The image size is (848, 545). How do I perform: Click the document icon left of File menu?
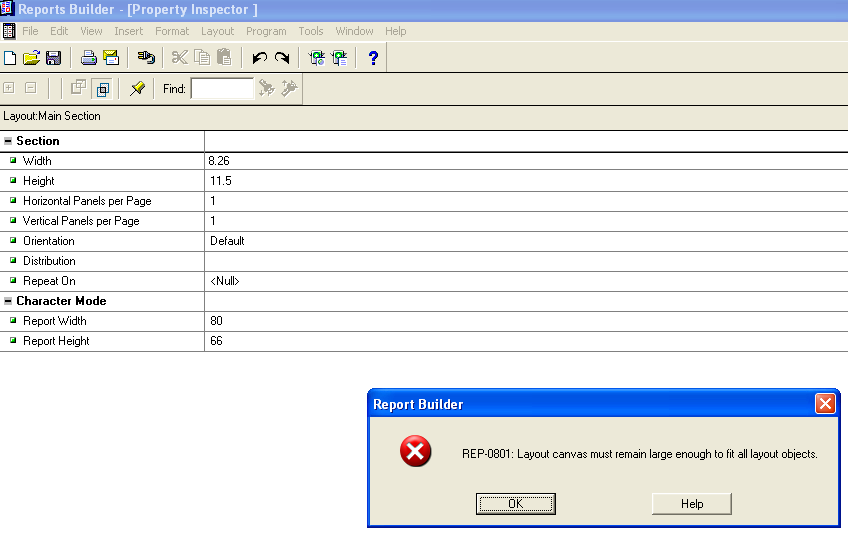(9, 31)
